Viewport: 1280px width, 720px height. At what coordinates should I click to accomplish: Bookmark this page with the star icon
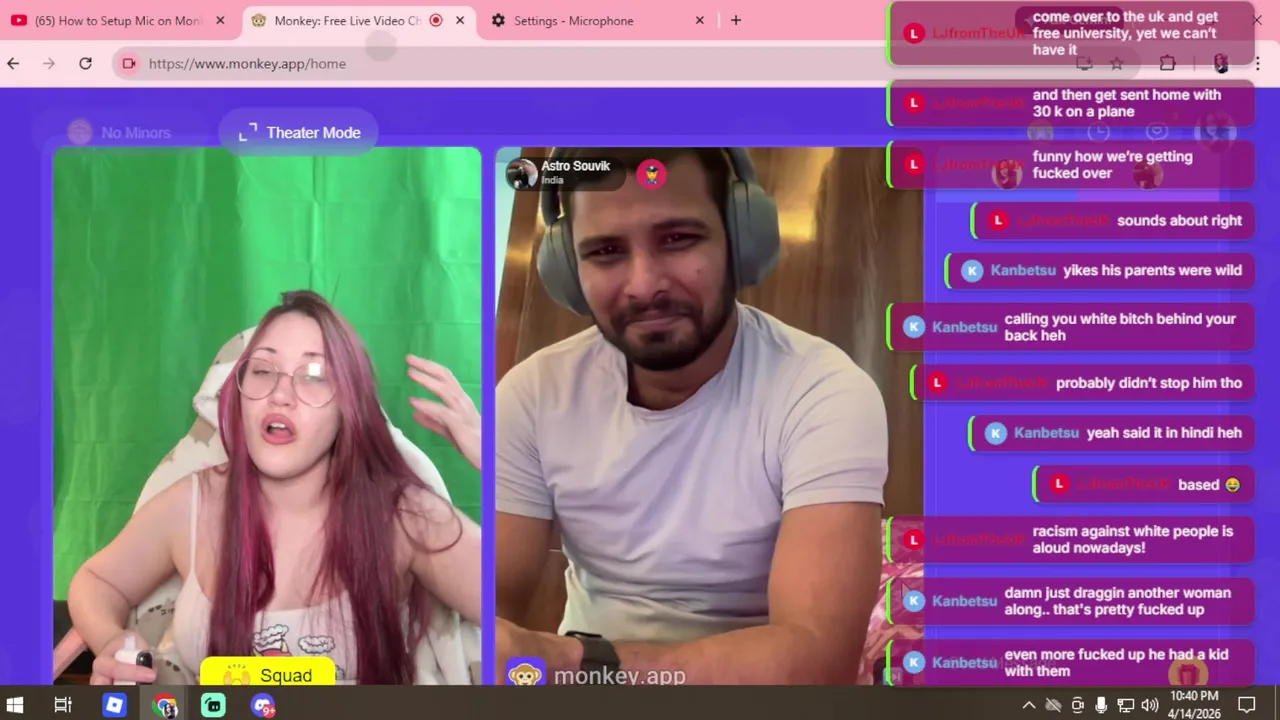pyautogui.click(x=1117, y=63)
